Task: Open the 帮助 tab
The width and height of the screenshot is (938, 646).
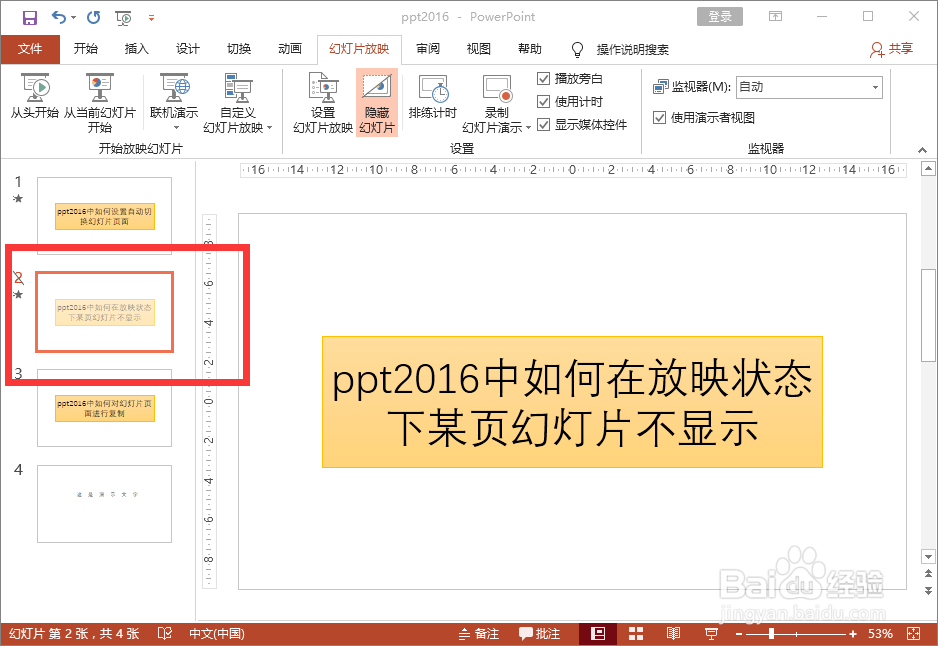Action: 529,49
